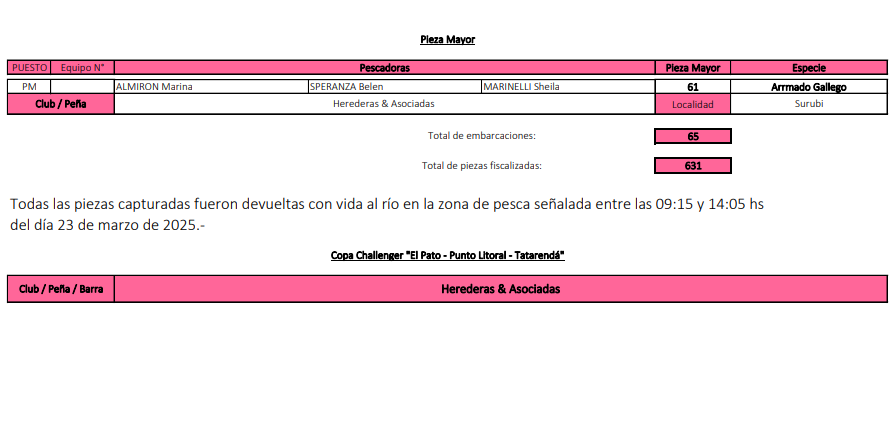The width and height of the screenshot is (894, 428).
Task: Click the Surubi cell
Action: pyautogui.click(x=808, y=104)
